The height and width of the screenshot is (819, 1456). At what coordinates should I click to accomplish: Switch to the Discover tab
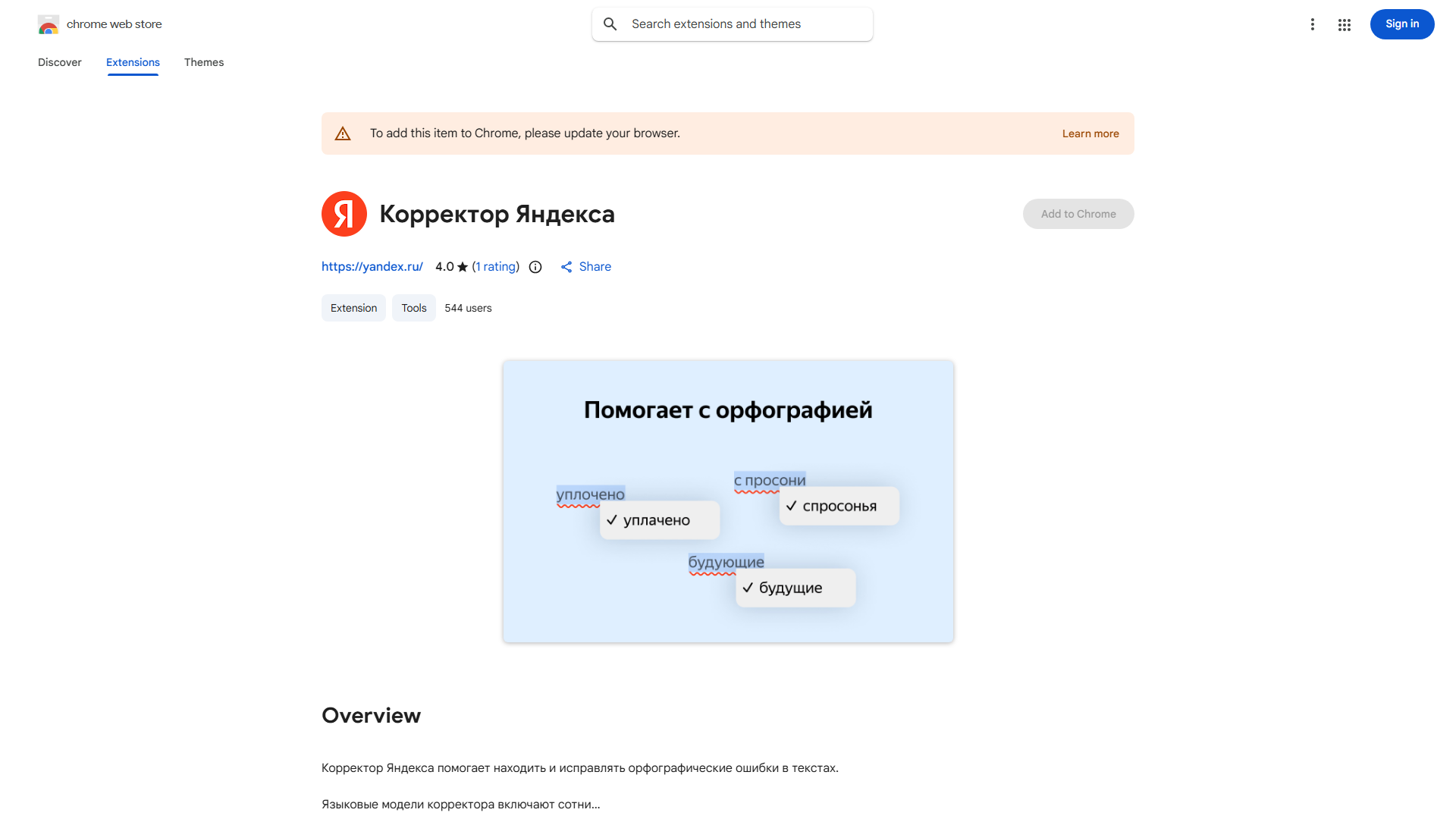click(x=59, y=62)
